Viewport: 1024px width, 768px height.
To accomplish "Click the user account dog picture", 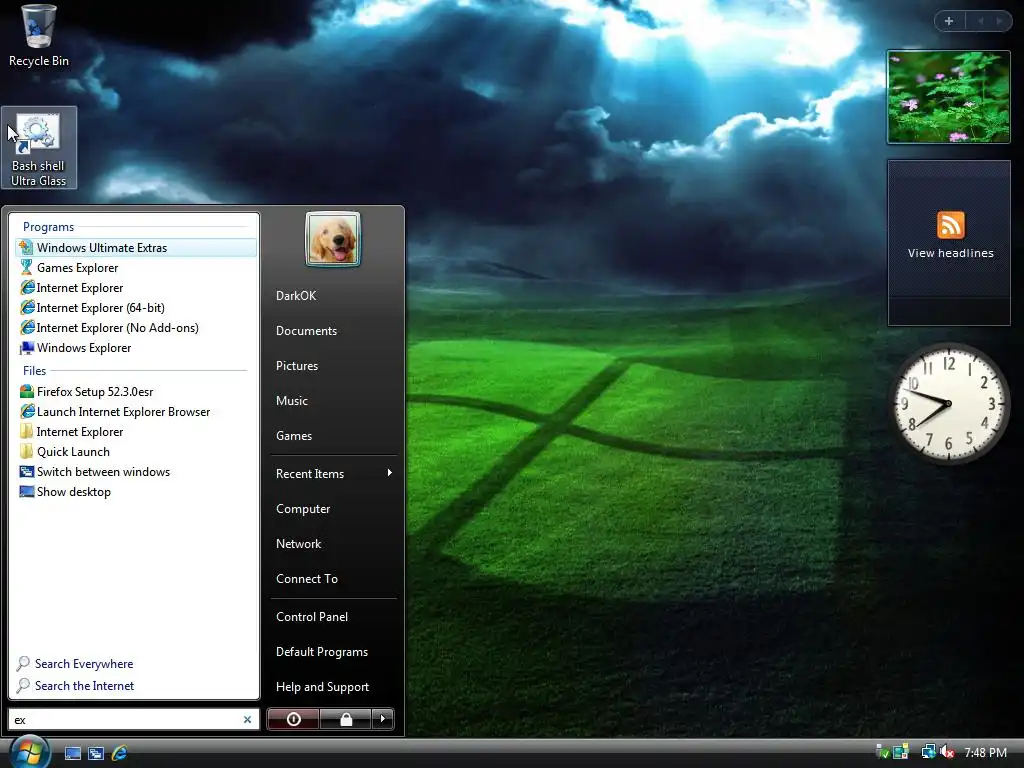I will [332, 239].
